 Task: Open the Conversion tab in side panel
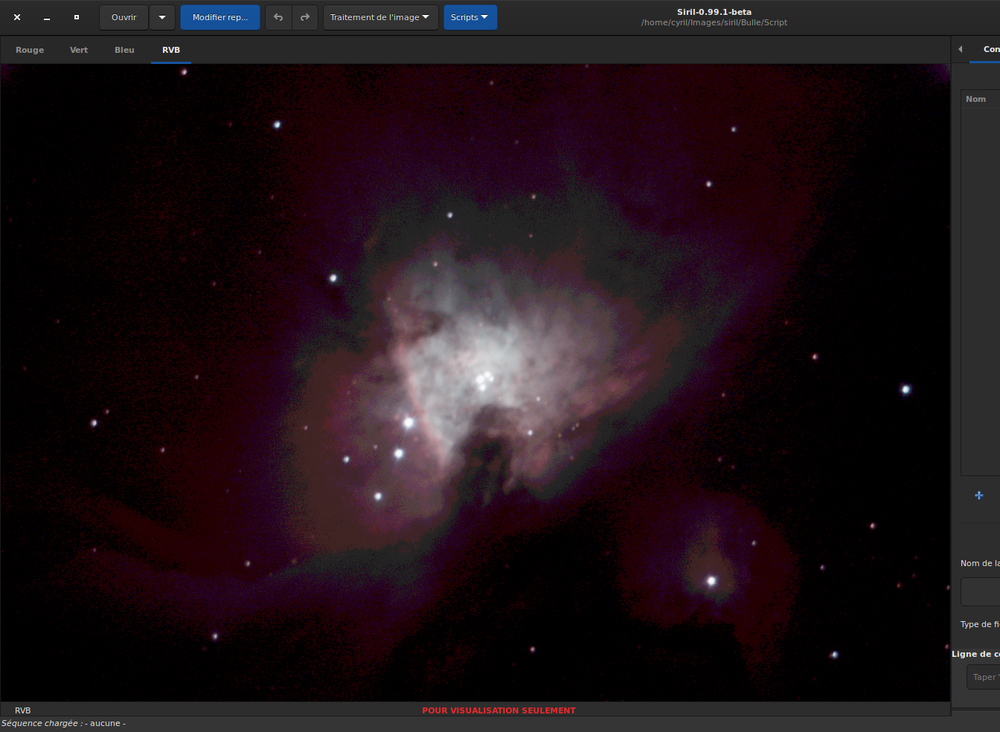coord(990,49)
